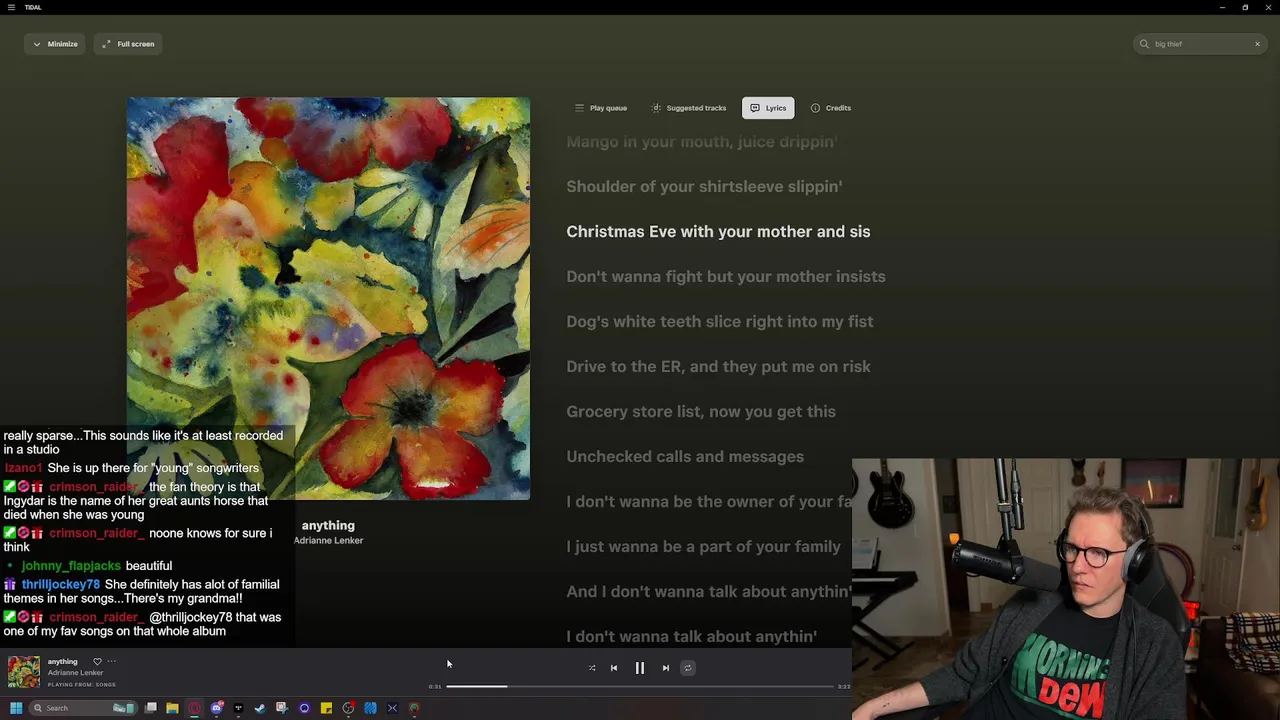
Task: Open Discord from the taskbar
Action: (216, 708)
